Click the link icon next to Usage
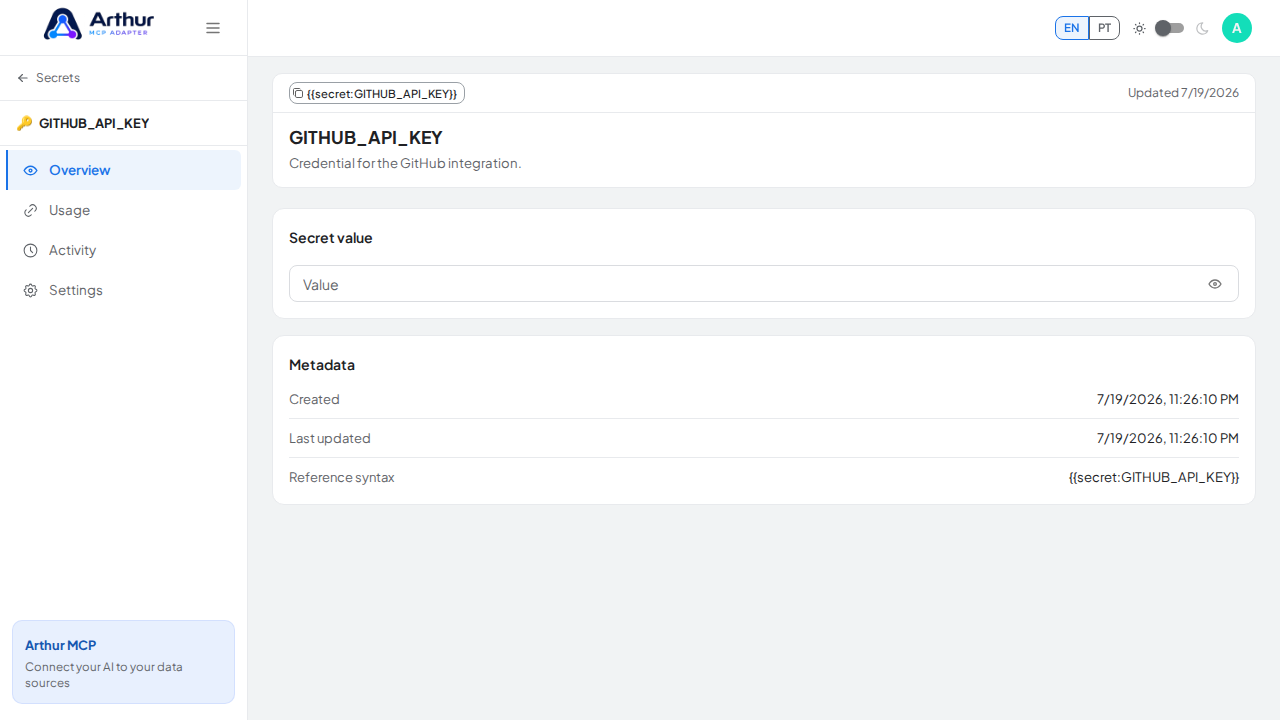The image size is (1280, 720). (30, 210)
